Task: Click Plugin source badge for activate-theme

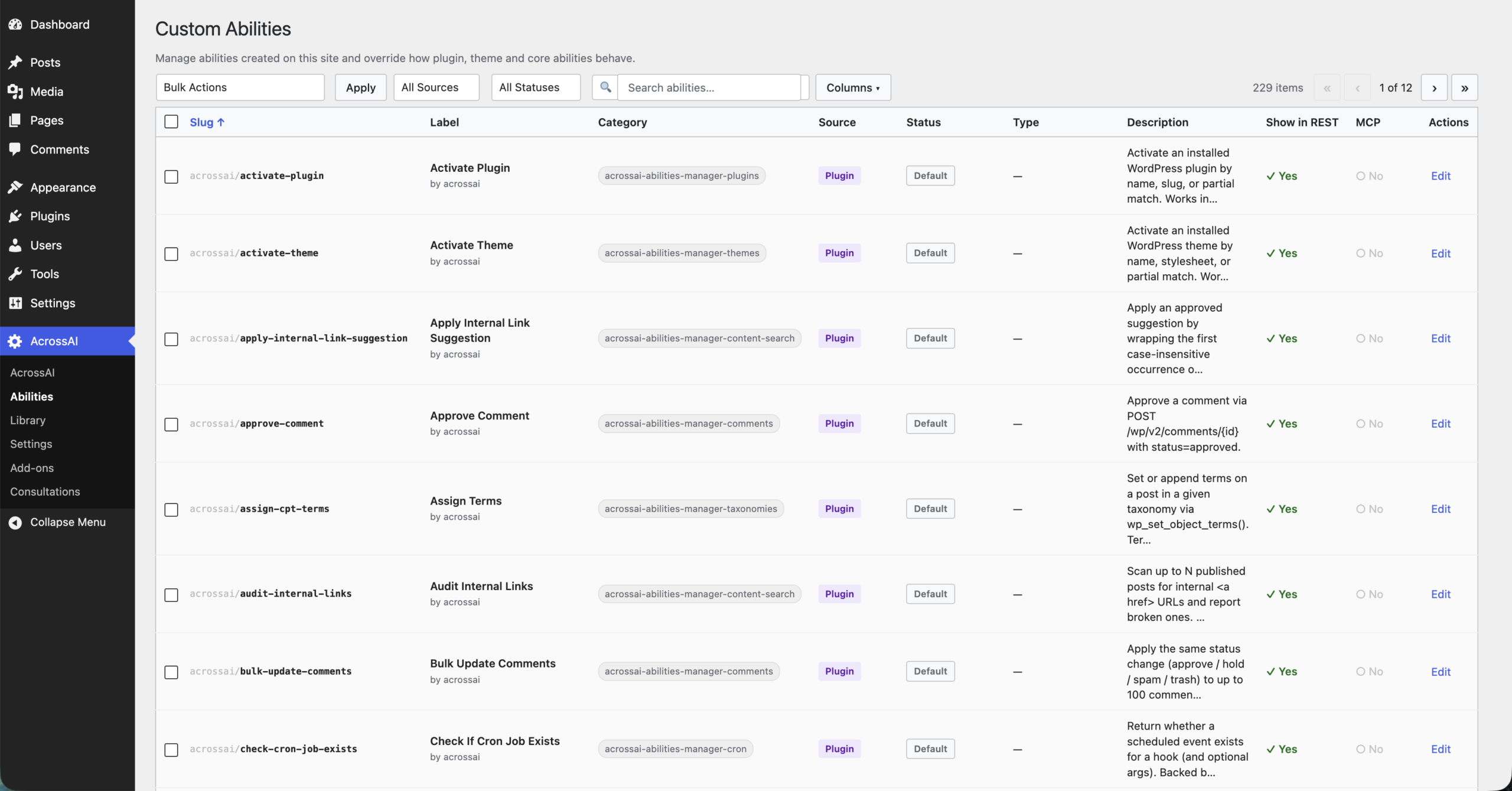Action: [x=839, y=253]
